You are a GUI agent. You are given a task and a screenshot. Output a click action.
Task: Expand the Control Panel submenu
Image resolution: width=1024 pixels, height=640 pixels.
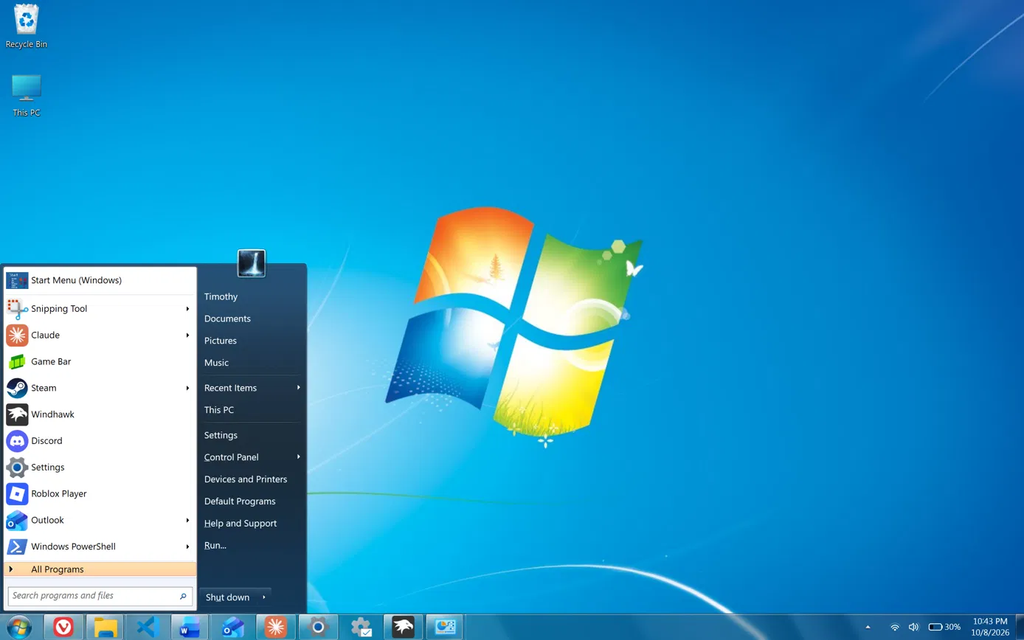(x=298, y=456)
